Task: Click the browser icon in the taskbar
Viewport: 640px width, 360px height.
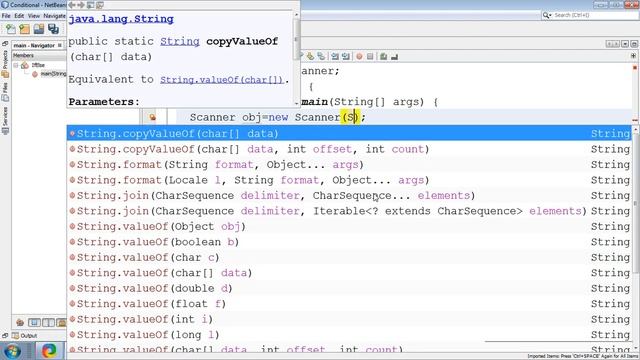Action: coord(49,351)
